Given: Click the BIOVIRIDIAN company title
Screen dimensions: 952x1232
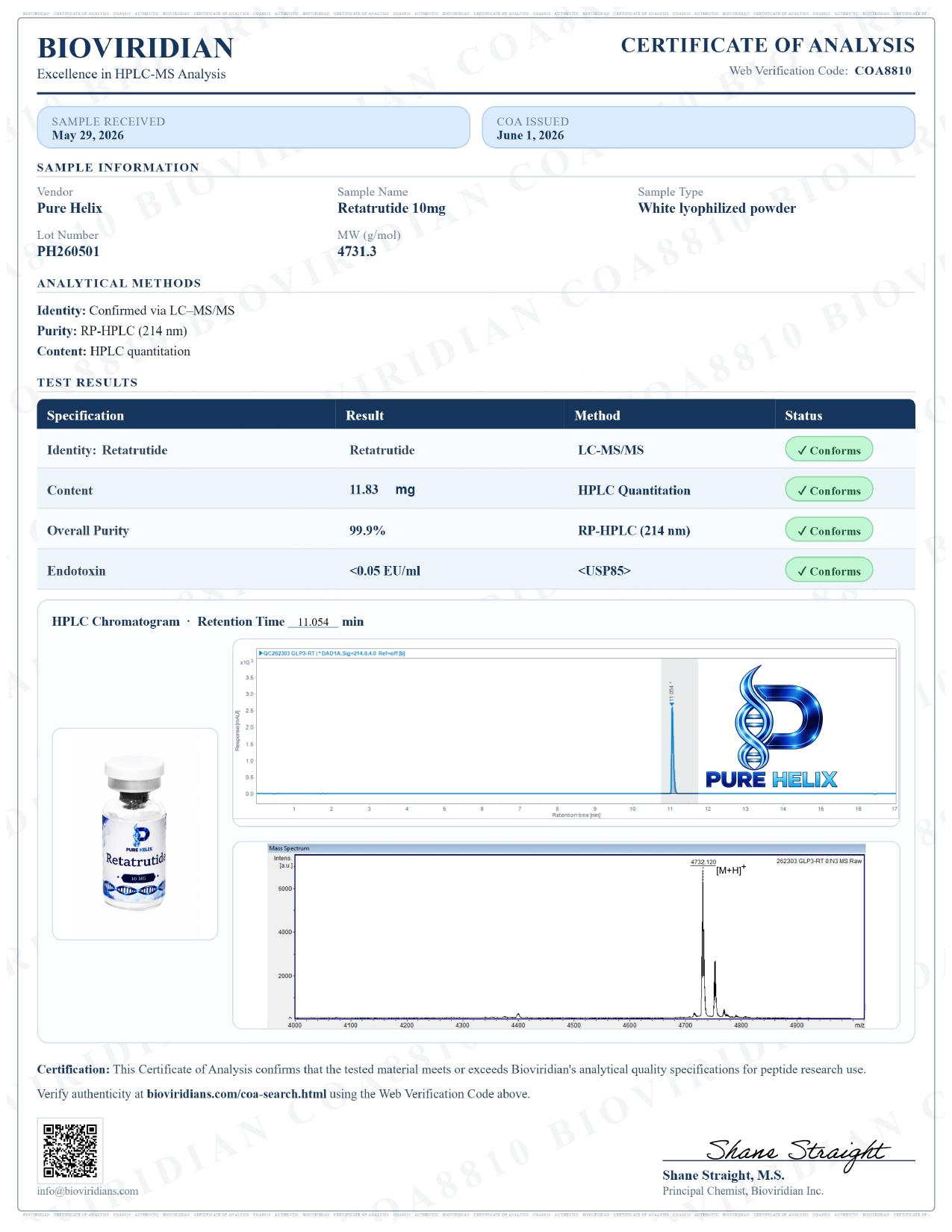Looking at the screenshot, I should tap(135, 49).
